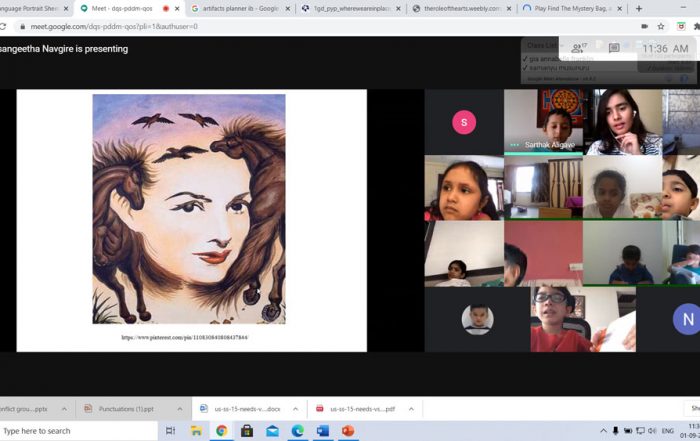The height and width of the screenshot is (441, 700).
Task: Click the red shield extension icon
Action: (681, 26)
